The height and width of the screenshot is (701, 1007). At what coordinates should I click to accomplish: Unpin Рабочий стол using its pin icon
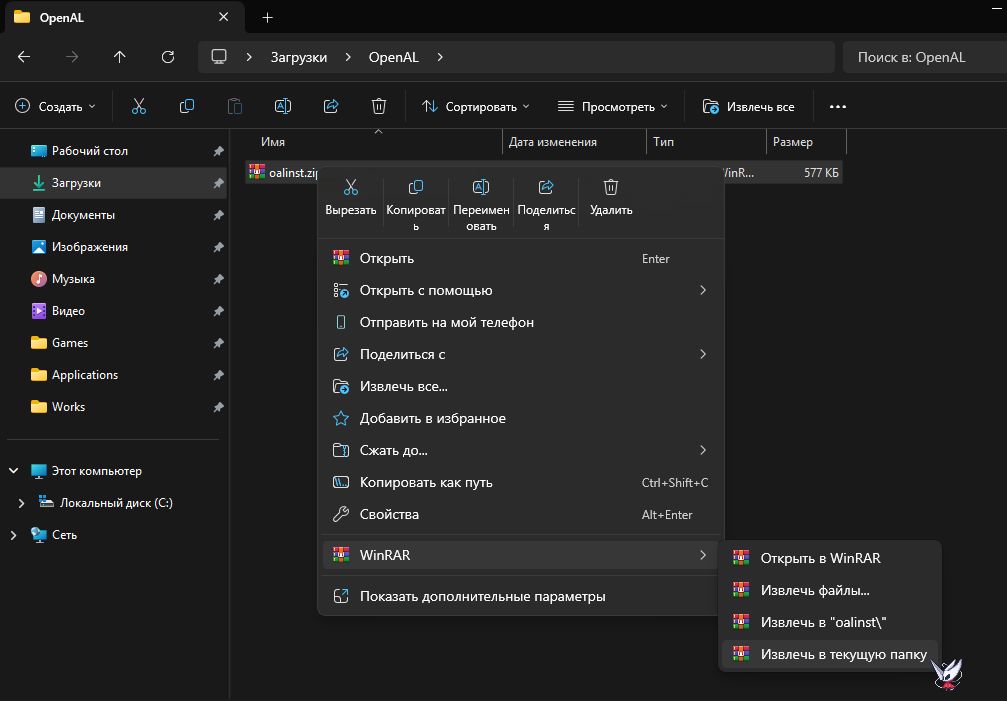click(x=218, y=151)
